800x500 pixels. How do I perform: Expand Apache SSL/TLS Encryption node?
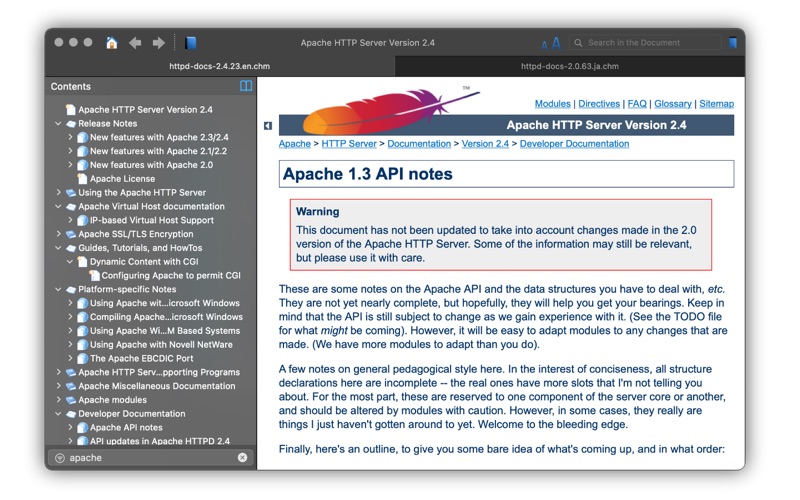tap(58, 234)
